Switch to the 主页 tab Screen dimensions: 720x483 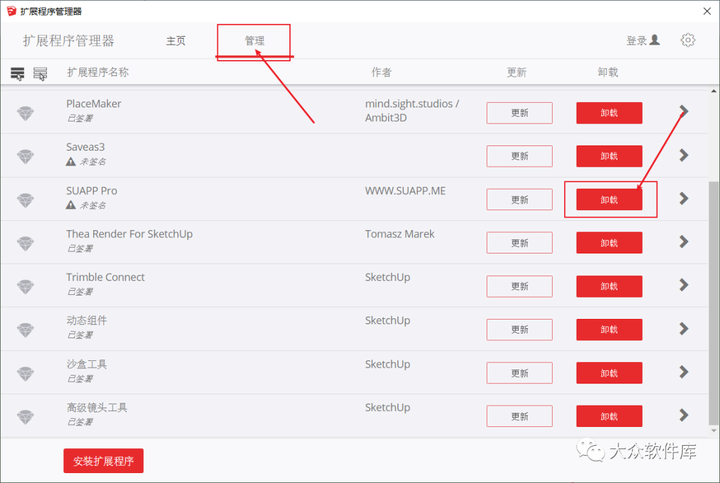point(175,41)
